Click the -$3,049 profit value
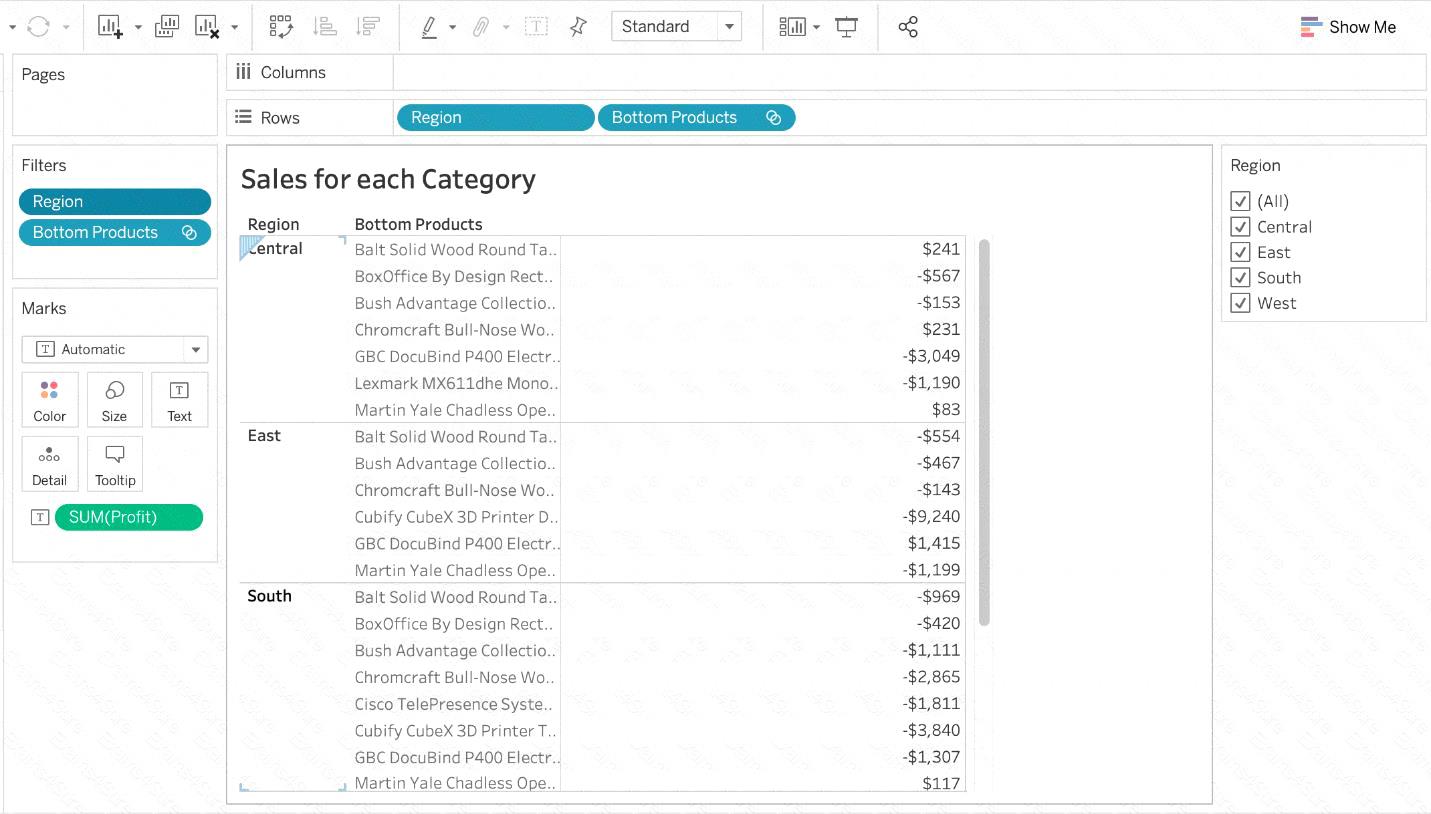Image resolution: width=1431 pixels, height=814 pixels. (x=931, y=356)
